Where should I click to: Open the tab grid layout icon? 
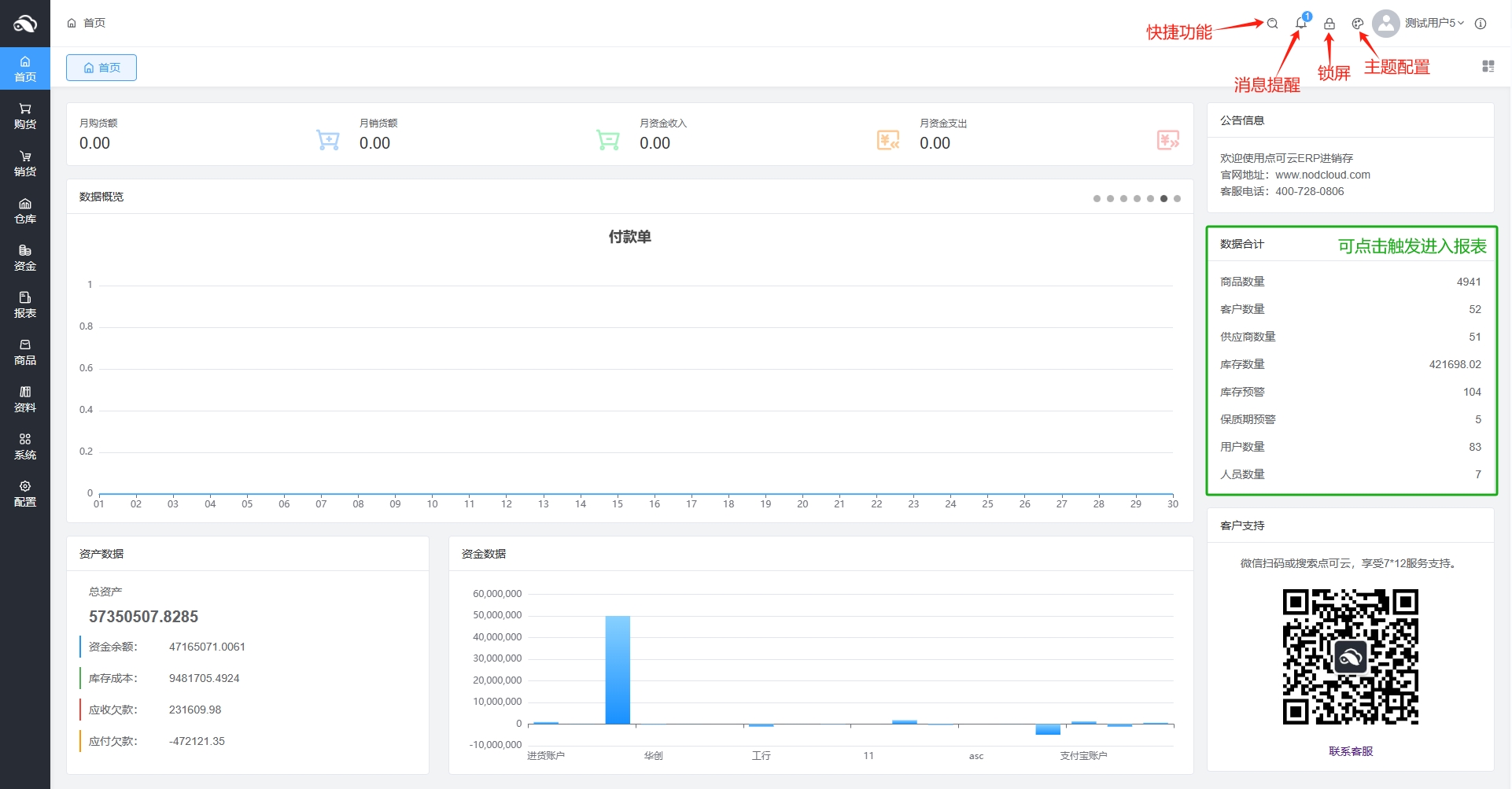click(x=1488, y=66)
